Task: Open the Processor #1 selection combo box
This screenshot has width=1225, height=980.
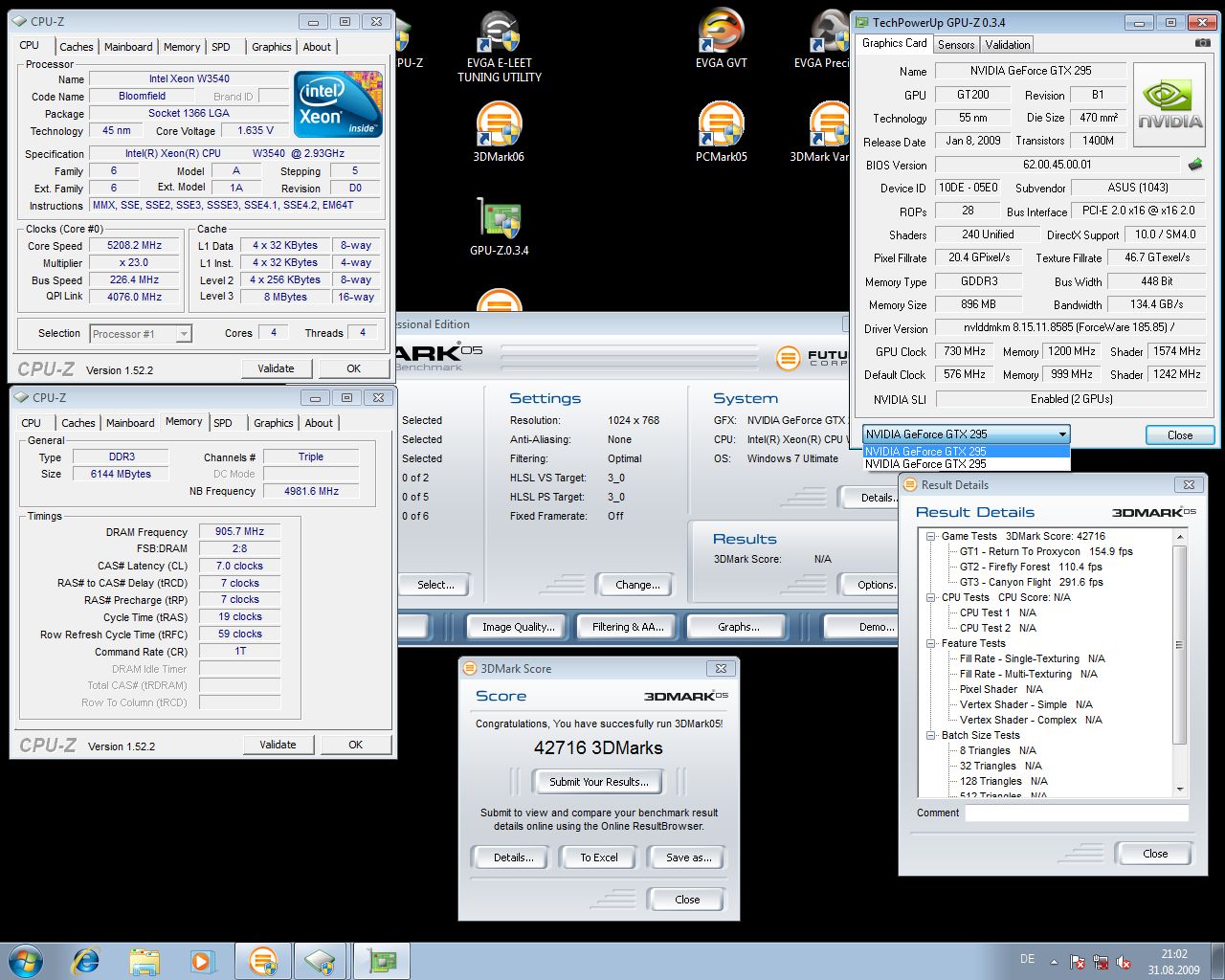Action: [141, 334]
